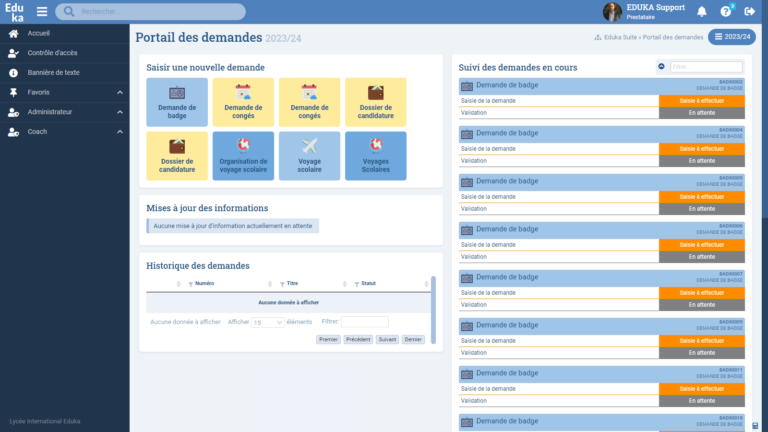Open the notifications bell

coord(702,11)
